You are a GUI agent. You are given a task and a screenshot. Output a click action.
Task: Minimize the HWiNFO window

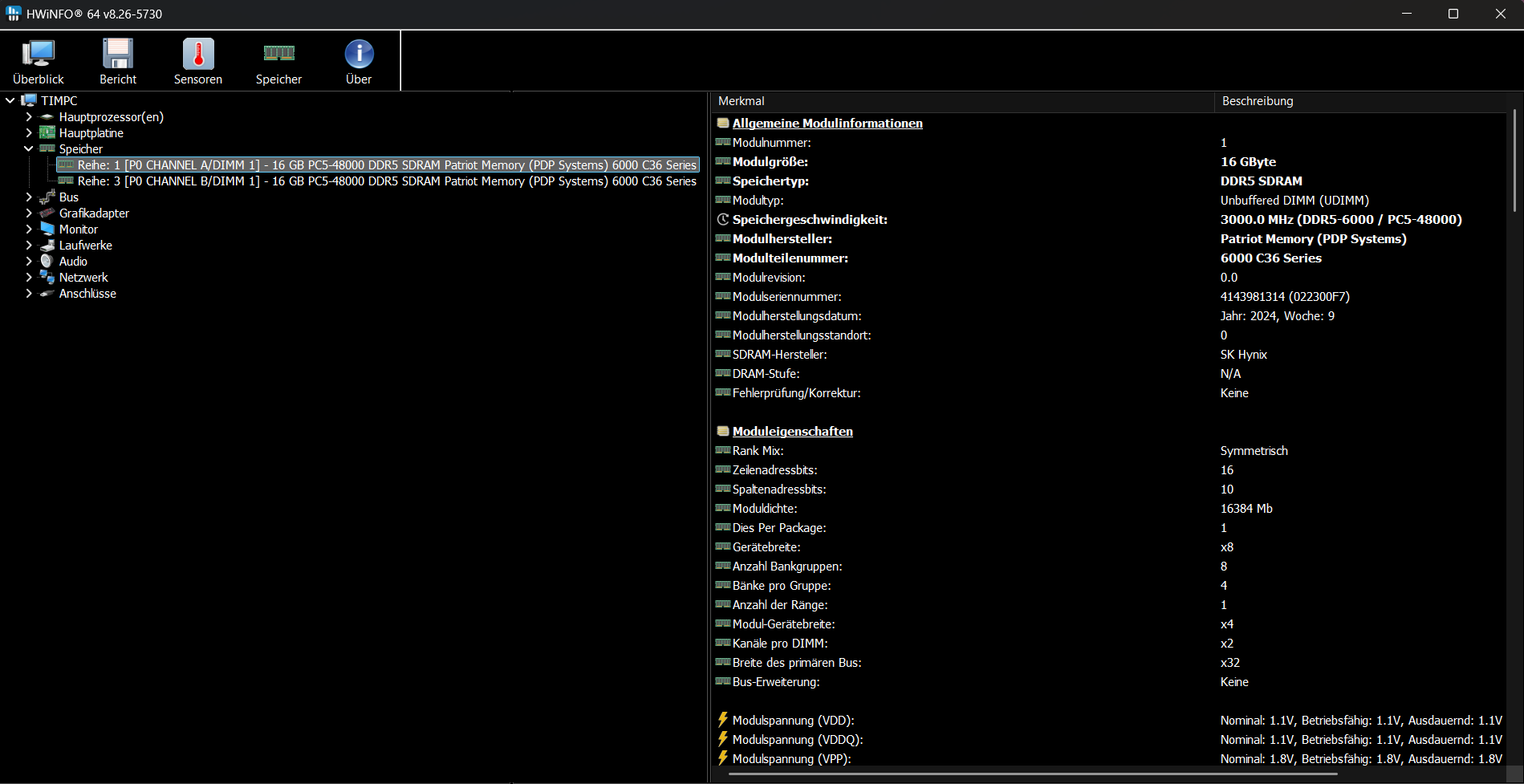point(1406,14)
